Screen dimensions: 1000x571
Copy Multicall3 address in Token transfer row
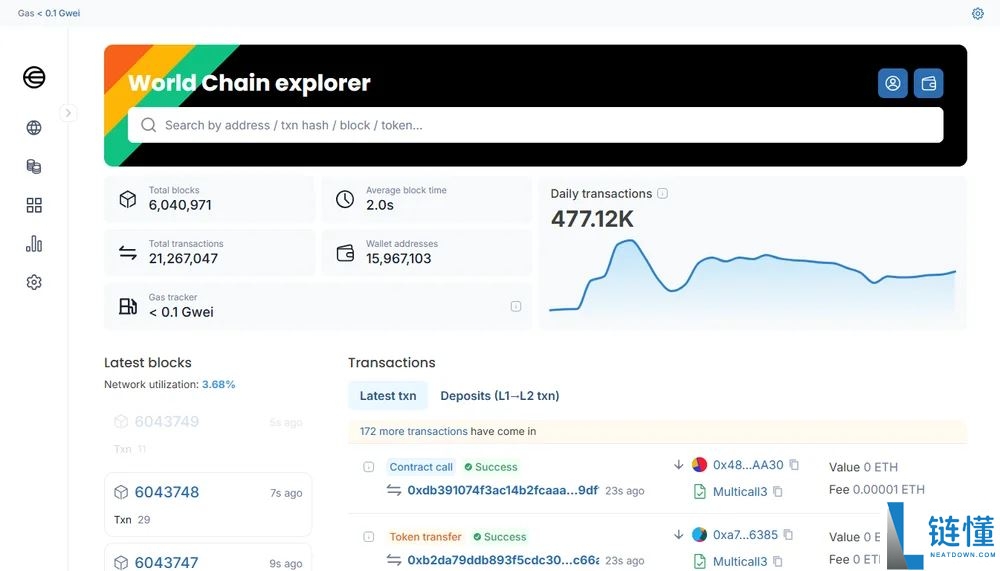[x=777, y=561]
